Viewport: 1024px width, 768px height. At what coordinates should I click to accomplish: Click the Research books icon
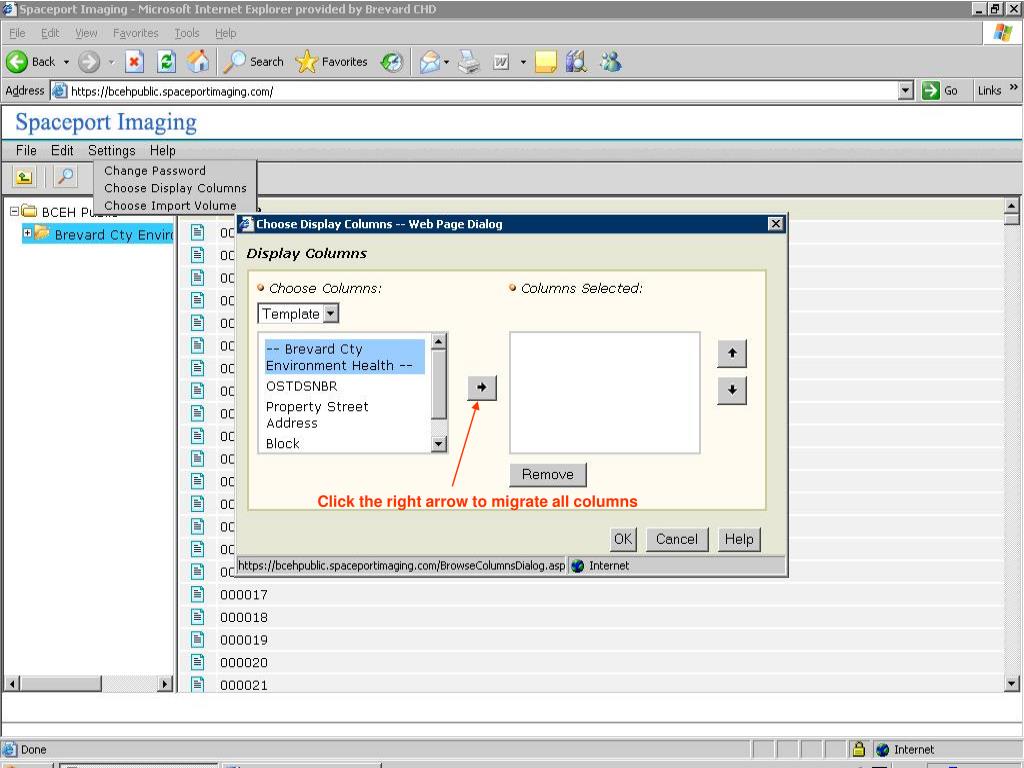576,62
